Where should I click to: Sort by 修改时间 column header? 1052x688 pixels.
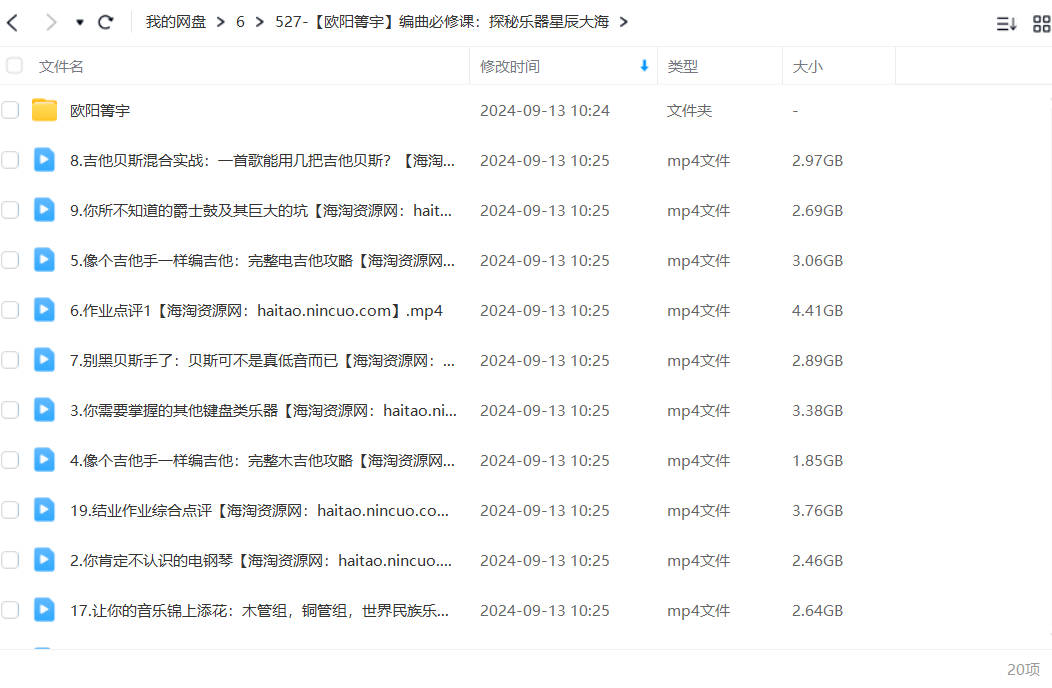tap(510, 66)
